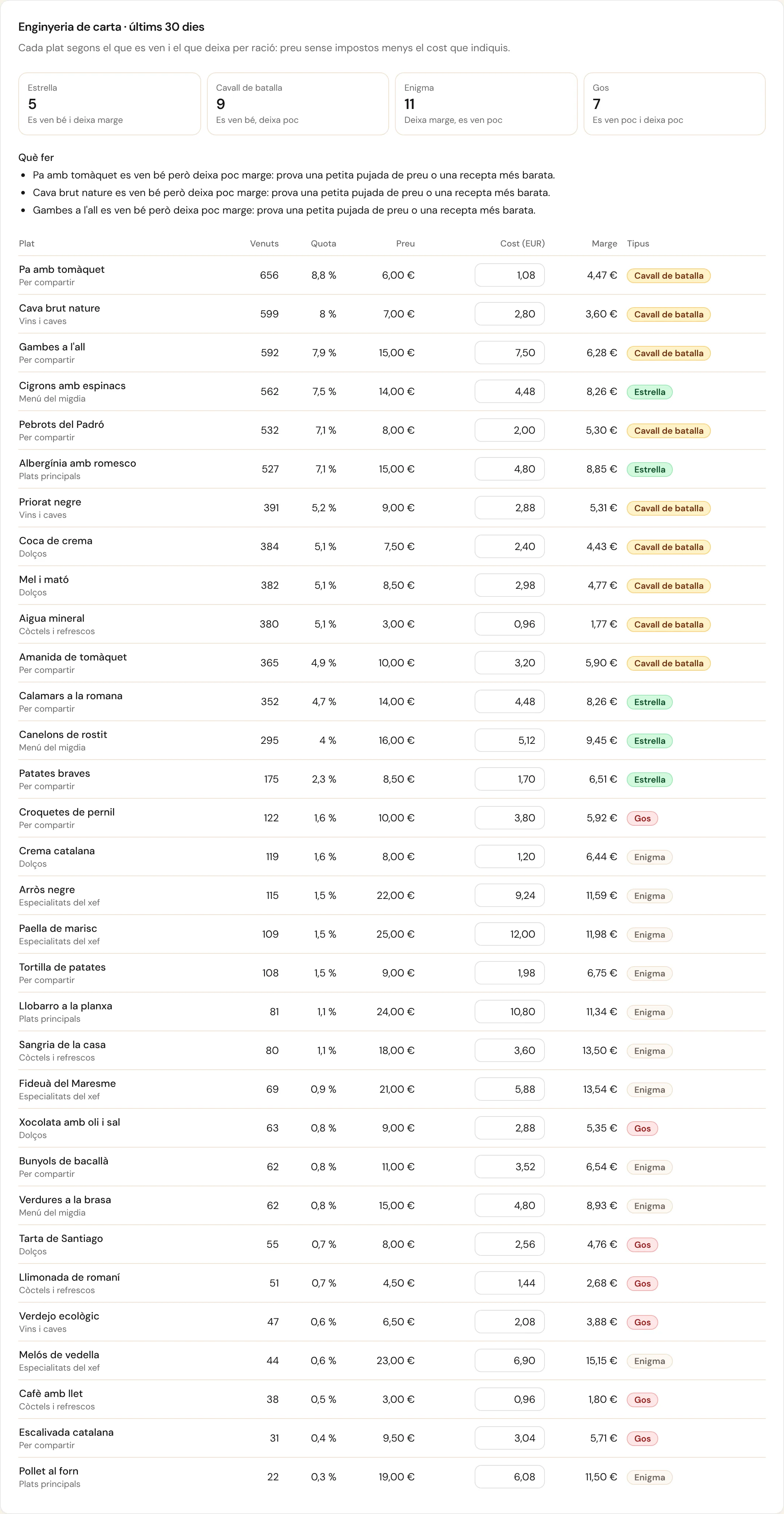Click the Quota column header
The height and width of the screenshot is (1514, 784).
(323, 243)
